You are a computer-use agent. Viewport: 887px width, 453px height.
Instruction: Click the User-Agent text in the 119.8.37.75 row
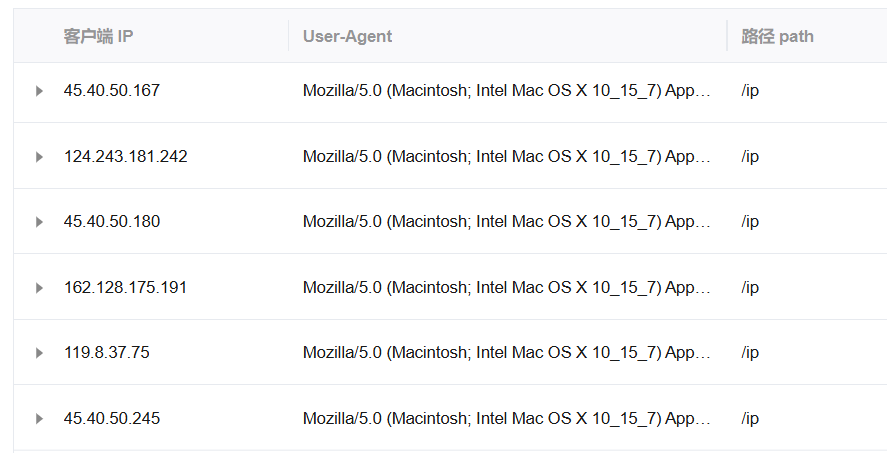click(x=506, y=353)
